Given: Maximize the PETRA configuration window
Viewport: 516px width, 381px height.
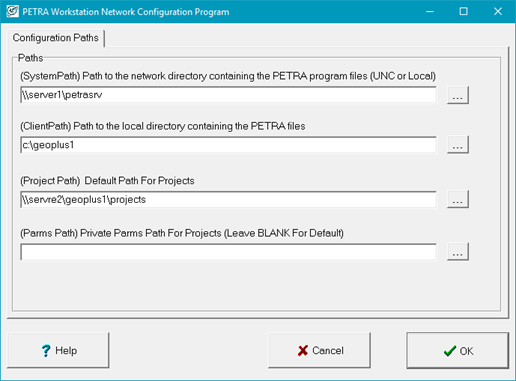Looking at the screenshot, I should 463,12.
